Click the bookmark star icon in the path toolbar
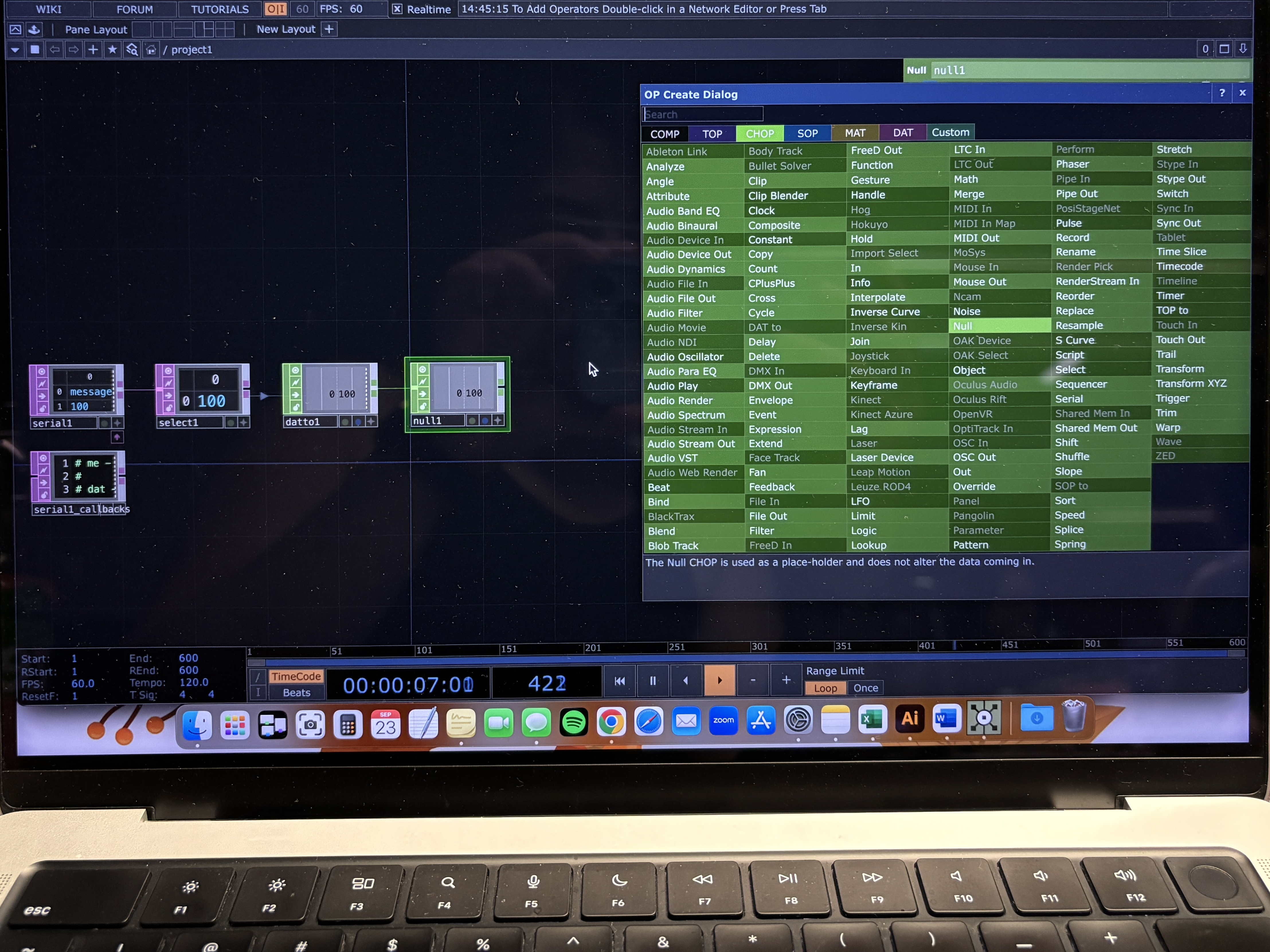 point(113,49)
